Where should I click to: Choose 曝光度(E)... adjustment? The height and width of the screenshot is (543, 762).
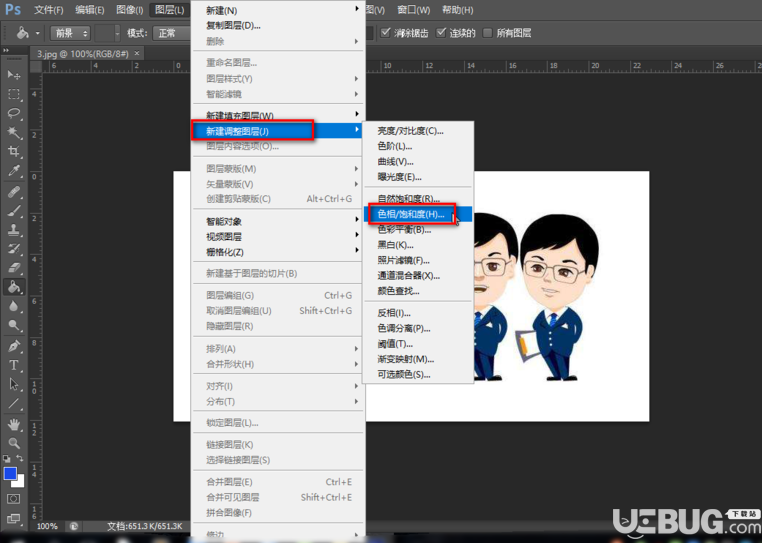click(418, 177)
